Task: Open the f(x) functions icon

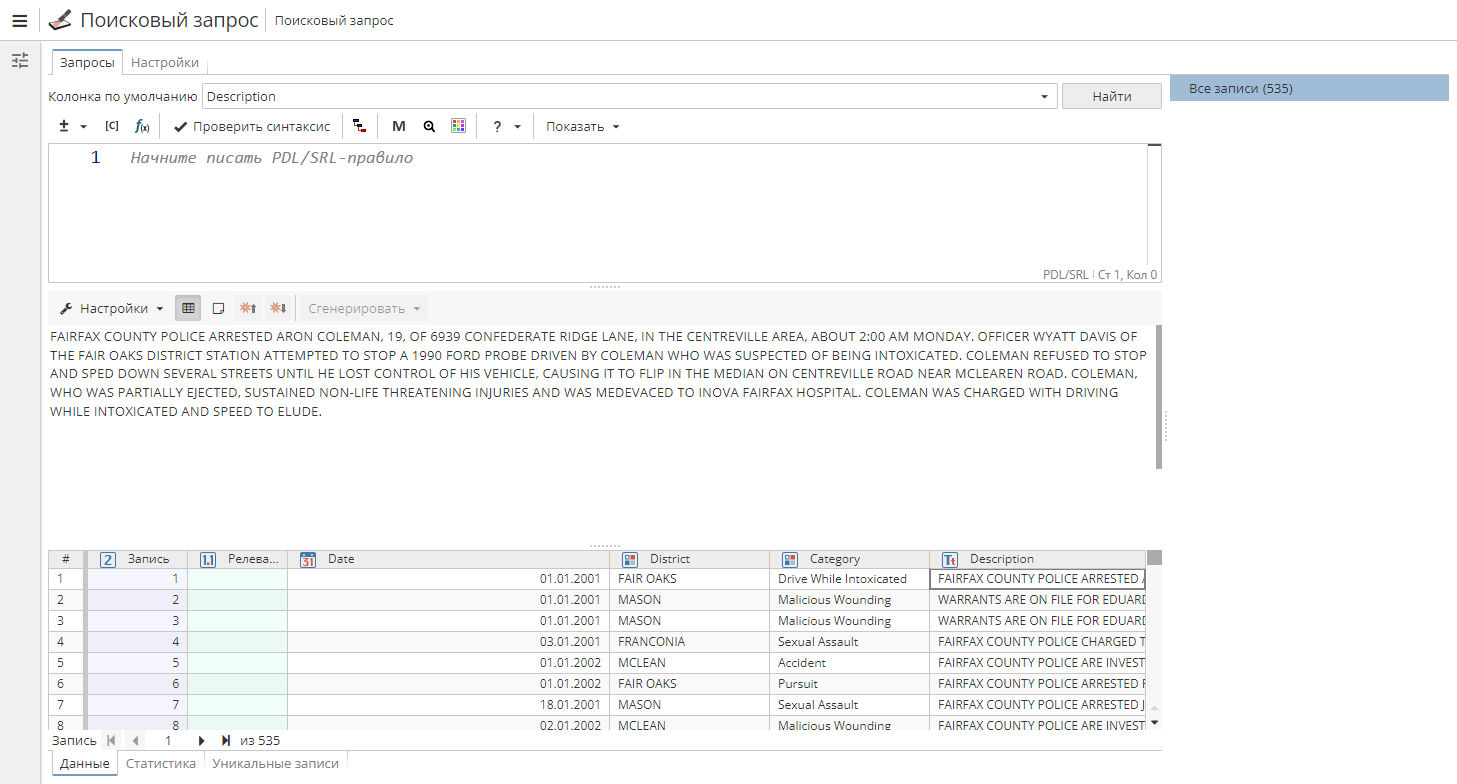Action: tap(142, 126)
